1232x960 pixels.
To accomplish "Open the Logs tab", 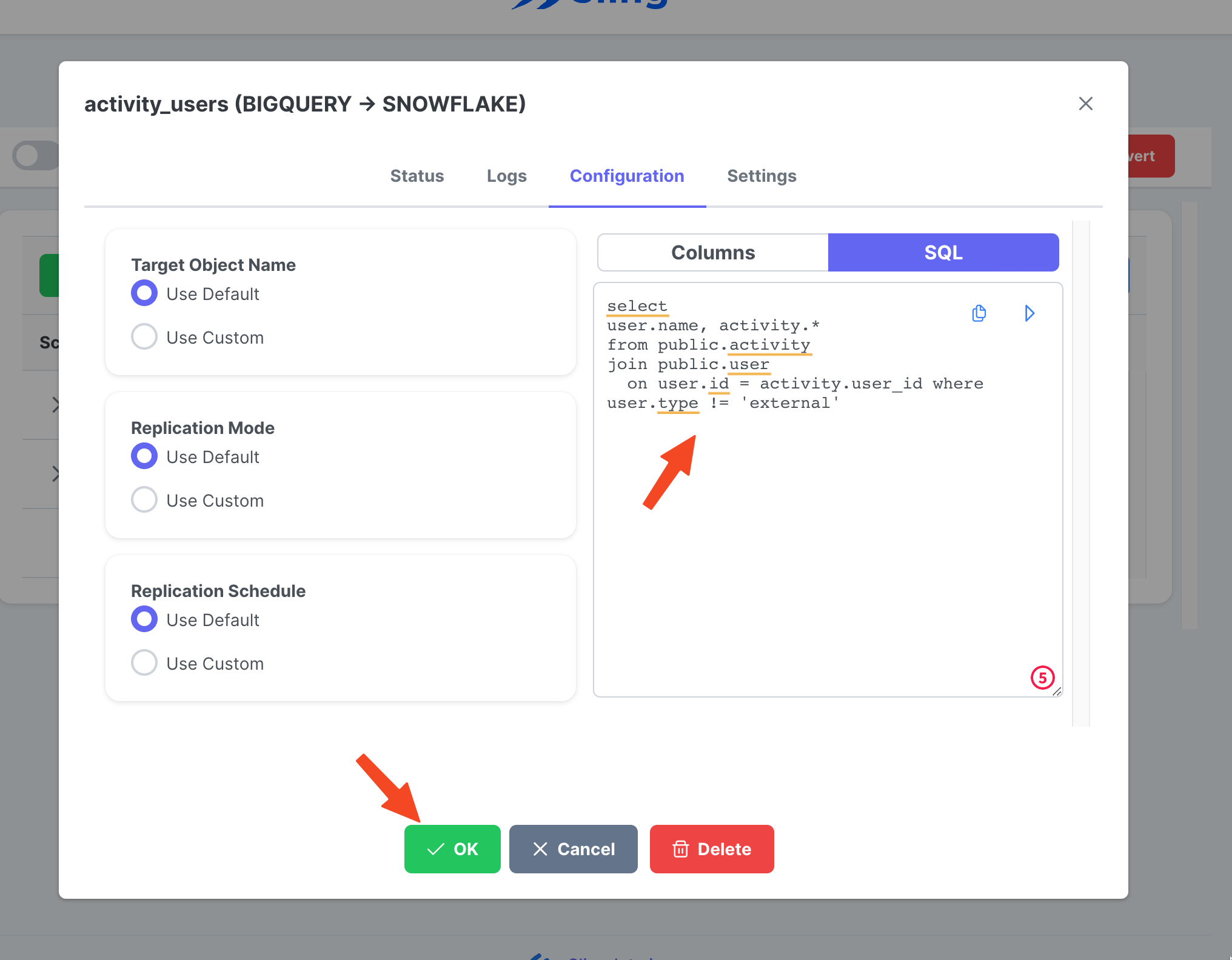I will pyautogui.click(x=507, y=176).
